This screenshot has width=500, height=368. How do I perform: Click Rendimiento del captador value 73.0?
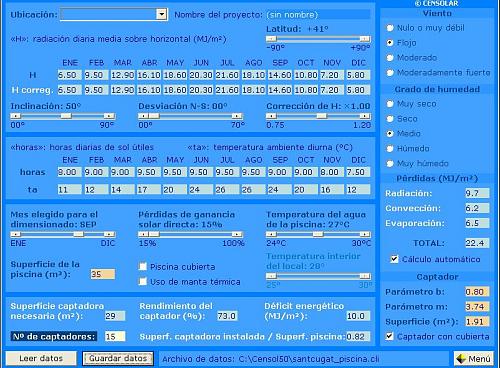point(227,316)
